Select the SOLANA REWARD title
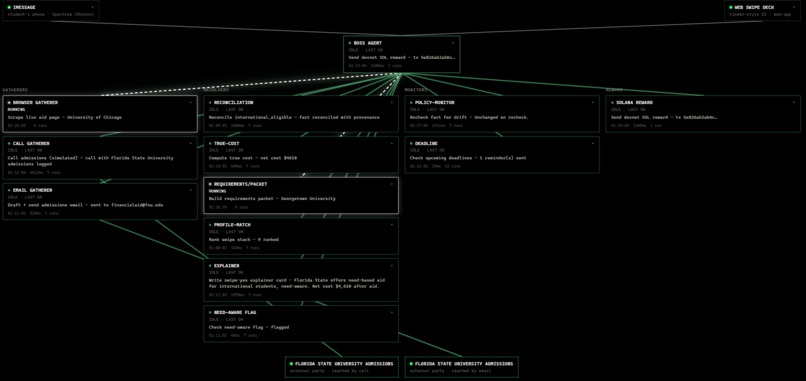This screenshot has width=806, height=381. point(634,102)
